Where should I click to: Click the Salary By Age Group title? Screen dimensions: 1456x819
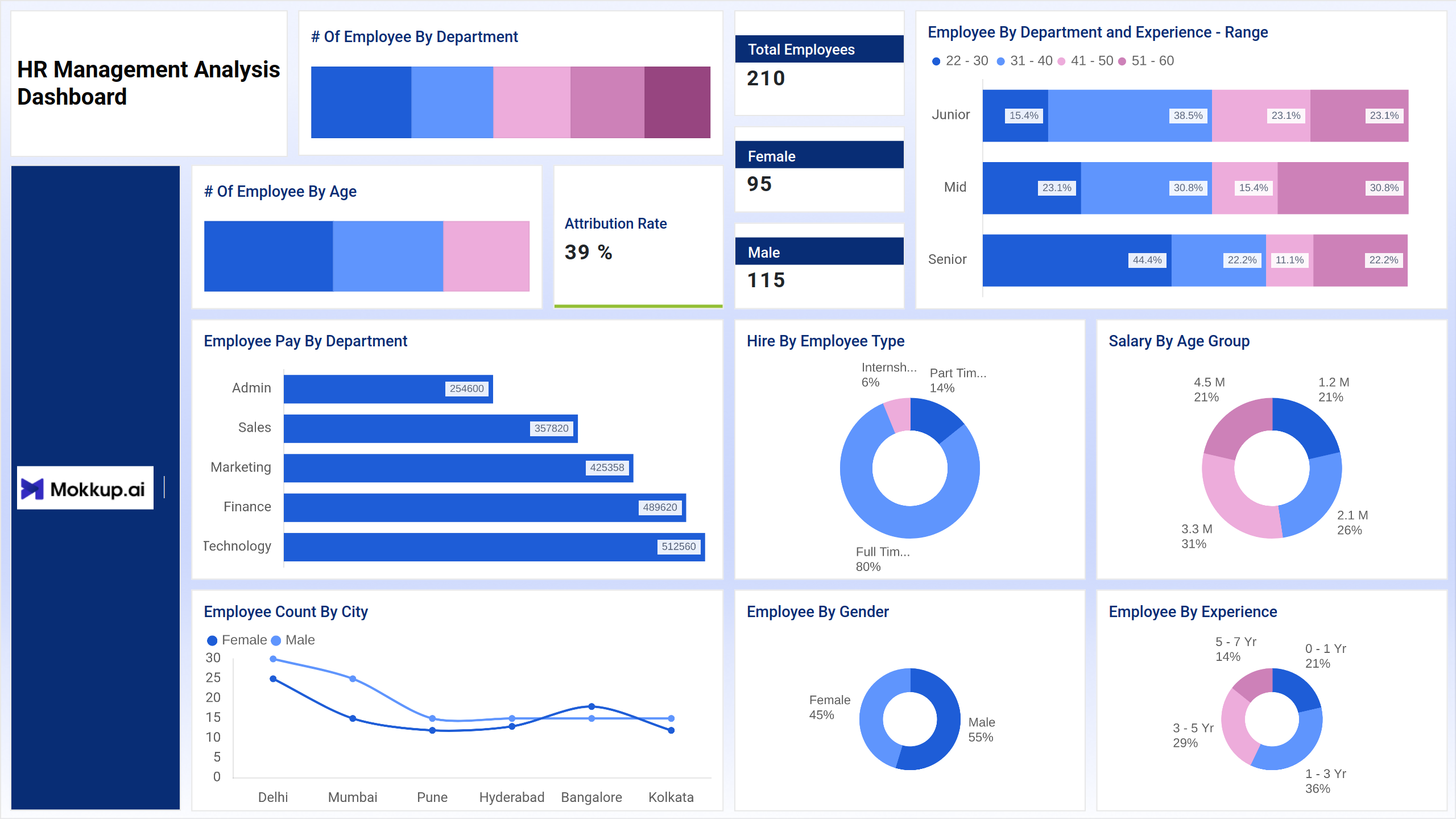1179,341
